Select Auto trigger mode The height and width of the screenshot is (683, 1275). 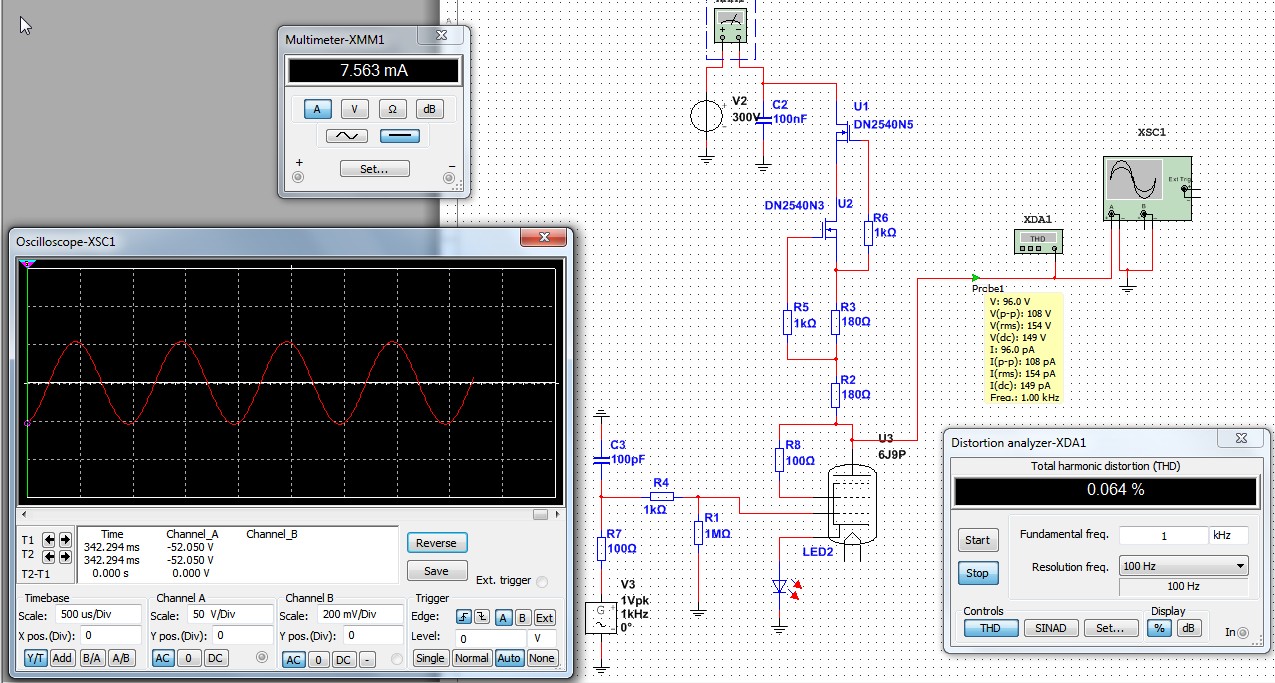509,658
